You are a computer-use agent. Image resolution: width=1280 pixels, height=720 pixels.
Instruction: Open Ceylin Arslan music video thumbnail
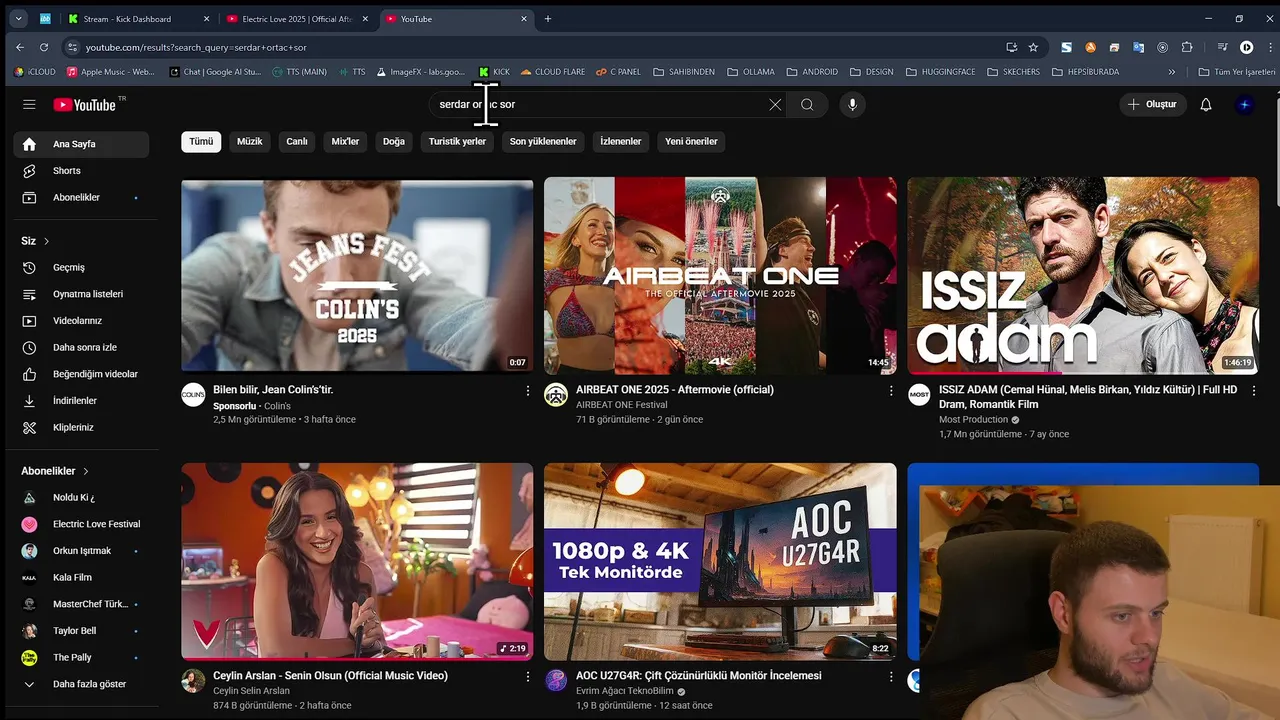click(x=357, y=561)
